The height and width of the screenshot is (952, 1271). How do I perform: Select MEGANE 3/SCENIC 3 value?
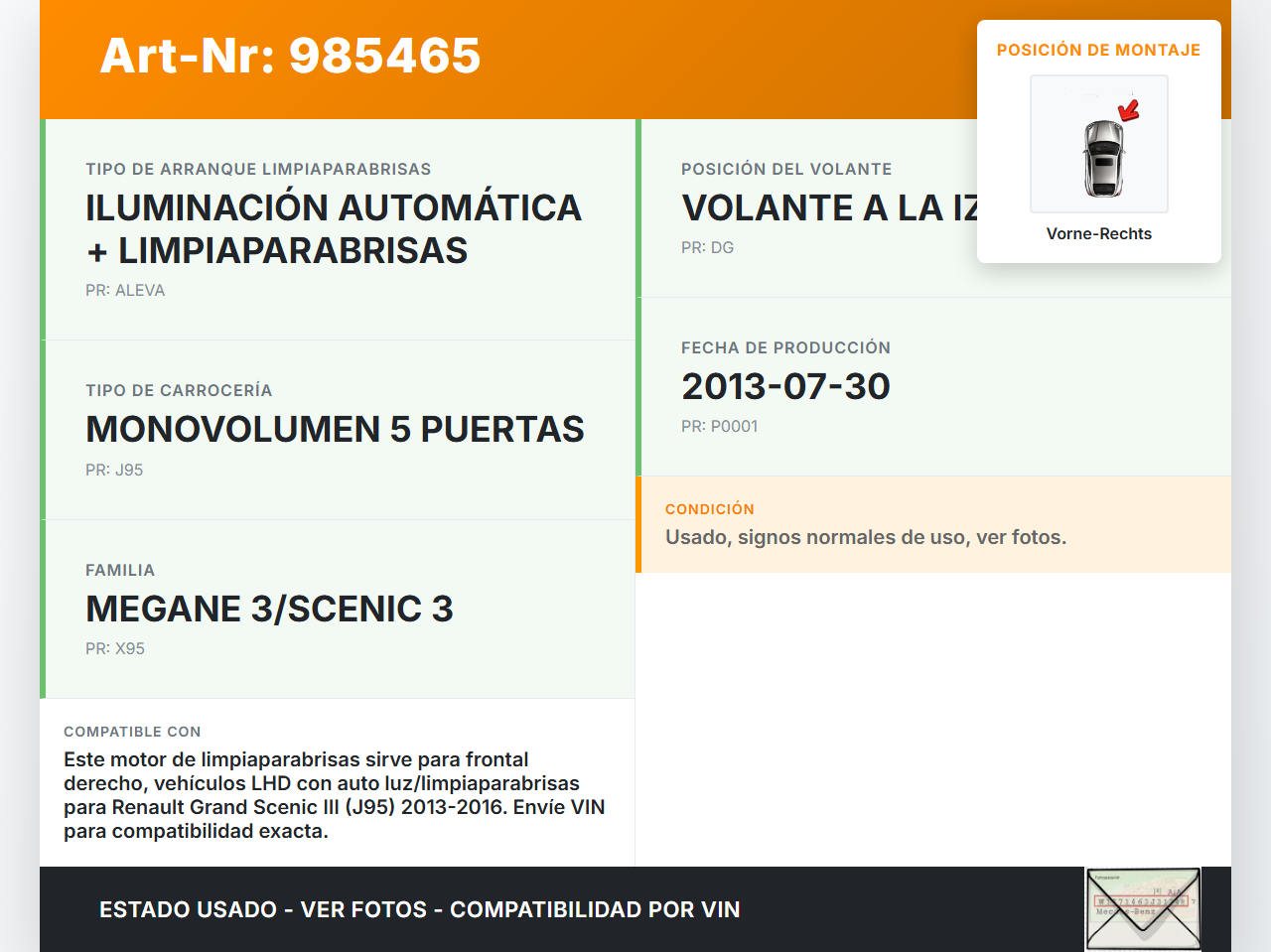[269, 609]
